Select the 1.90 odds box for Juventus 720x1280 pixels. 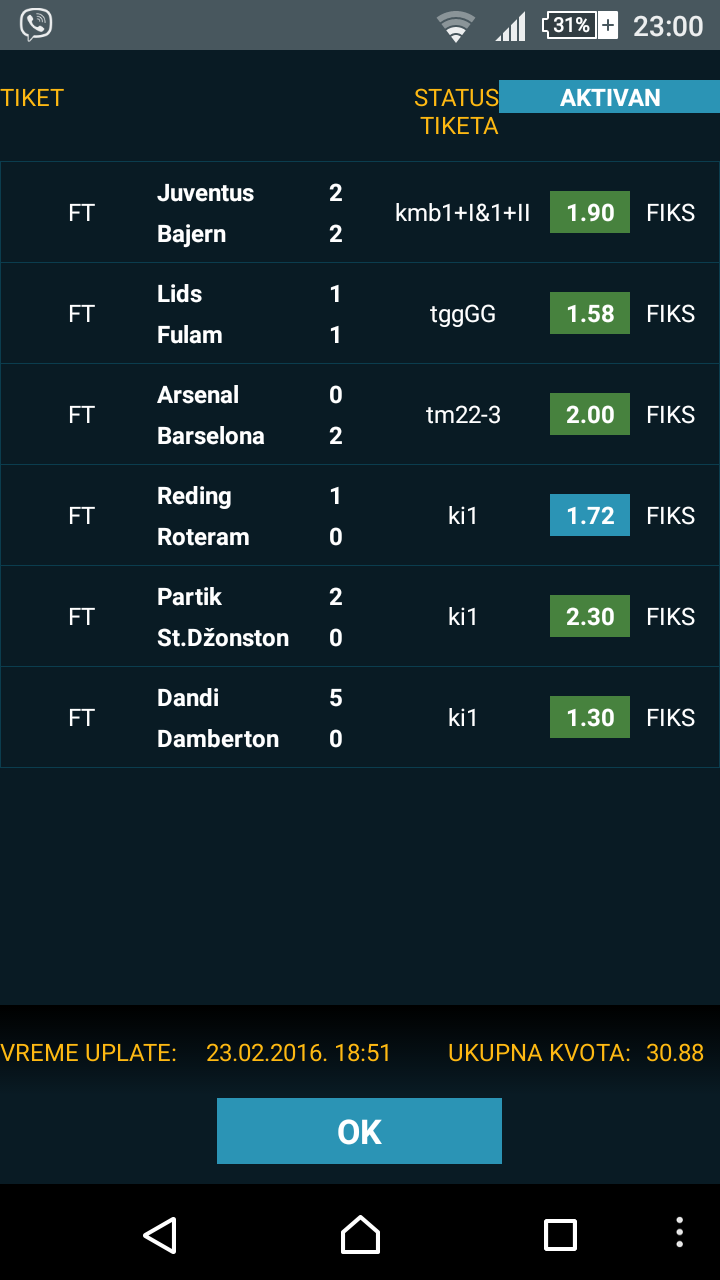pos(590,213)
